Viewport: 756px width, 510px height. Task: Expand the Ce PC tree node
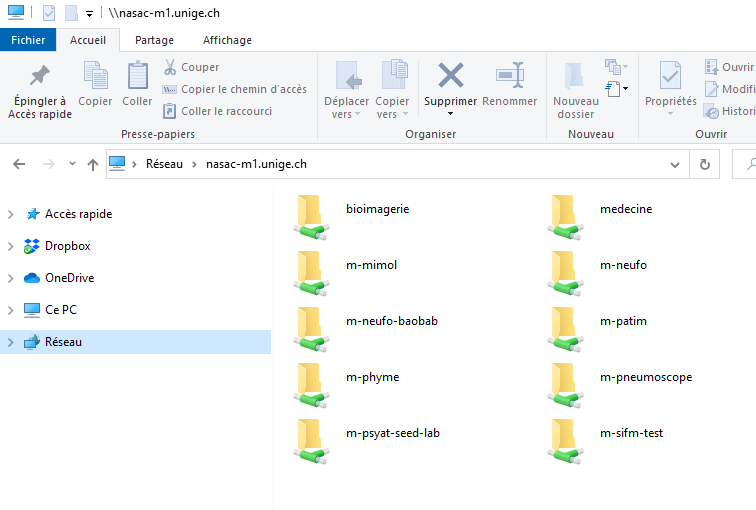point(11,310)
